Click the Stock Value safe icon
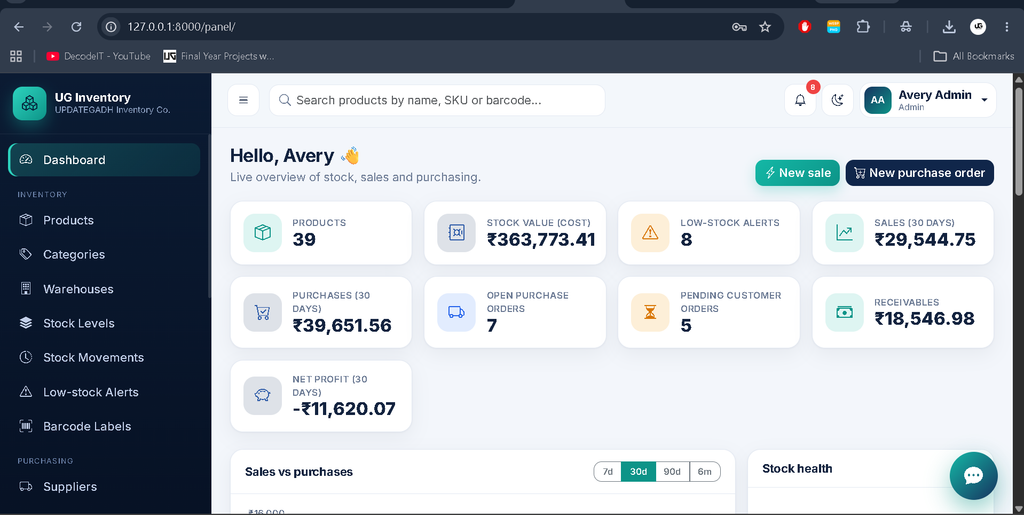 (456, 232)
